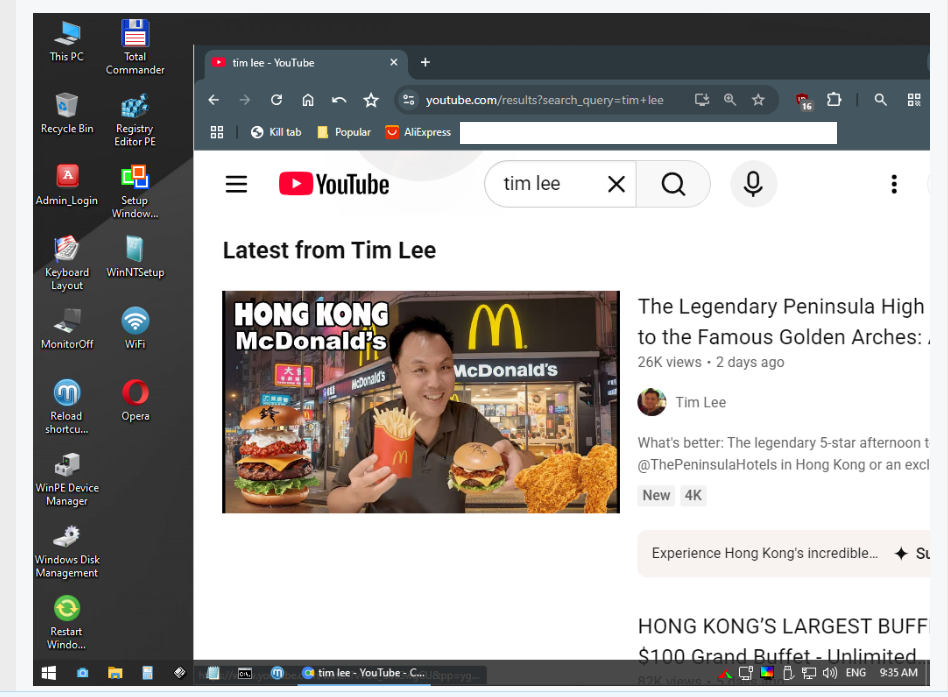
Task: Open Total Commander desktop shortcut
Action: (x=135, y=47)
